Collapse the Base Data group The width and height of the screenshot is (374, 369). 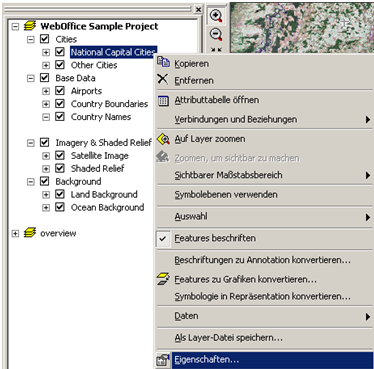pyautogui.click(x=31, y=78)
